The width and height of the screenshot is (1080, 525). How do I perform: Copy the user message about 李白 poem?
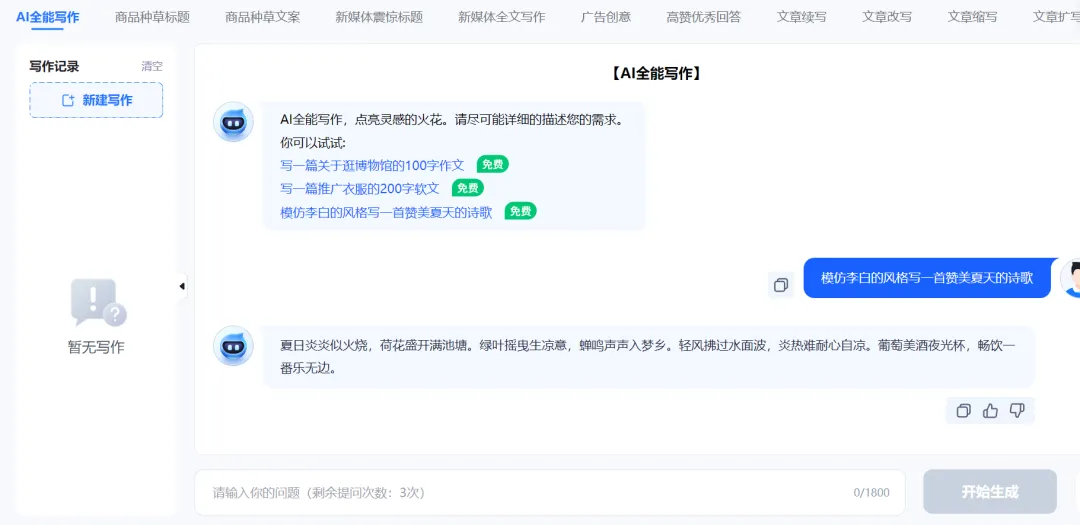tap(781, 285)
